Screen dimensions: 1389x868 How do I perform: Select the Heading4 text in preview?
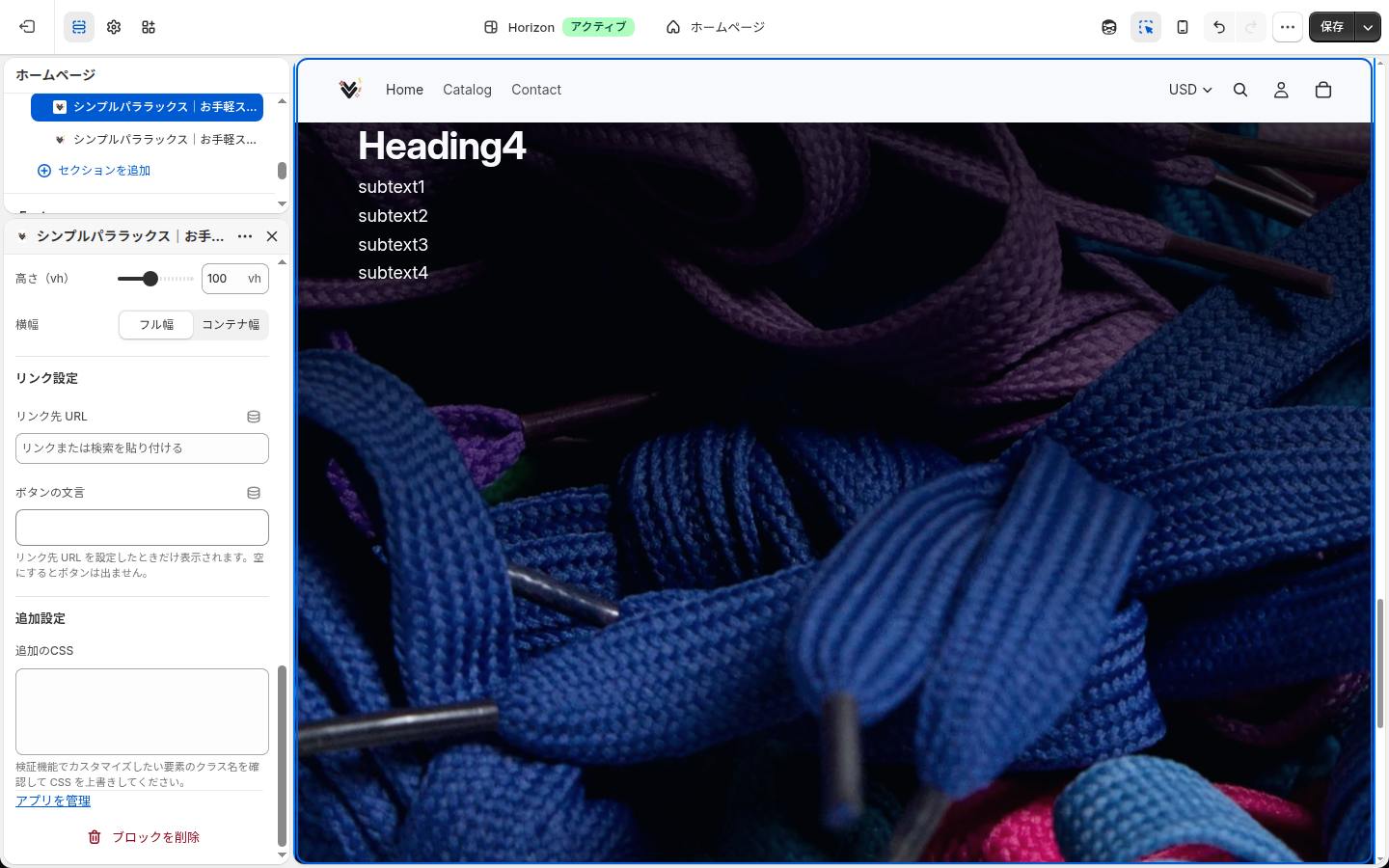pyautogui.click(x=442, y=147)
